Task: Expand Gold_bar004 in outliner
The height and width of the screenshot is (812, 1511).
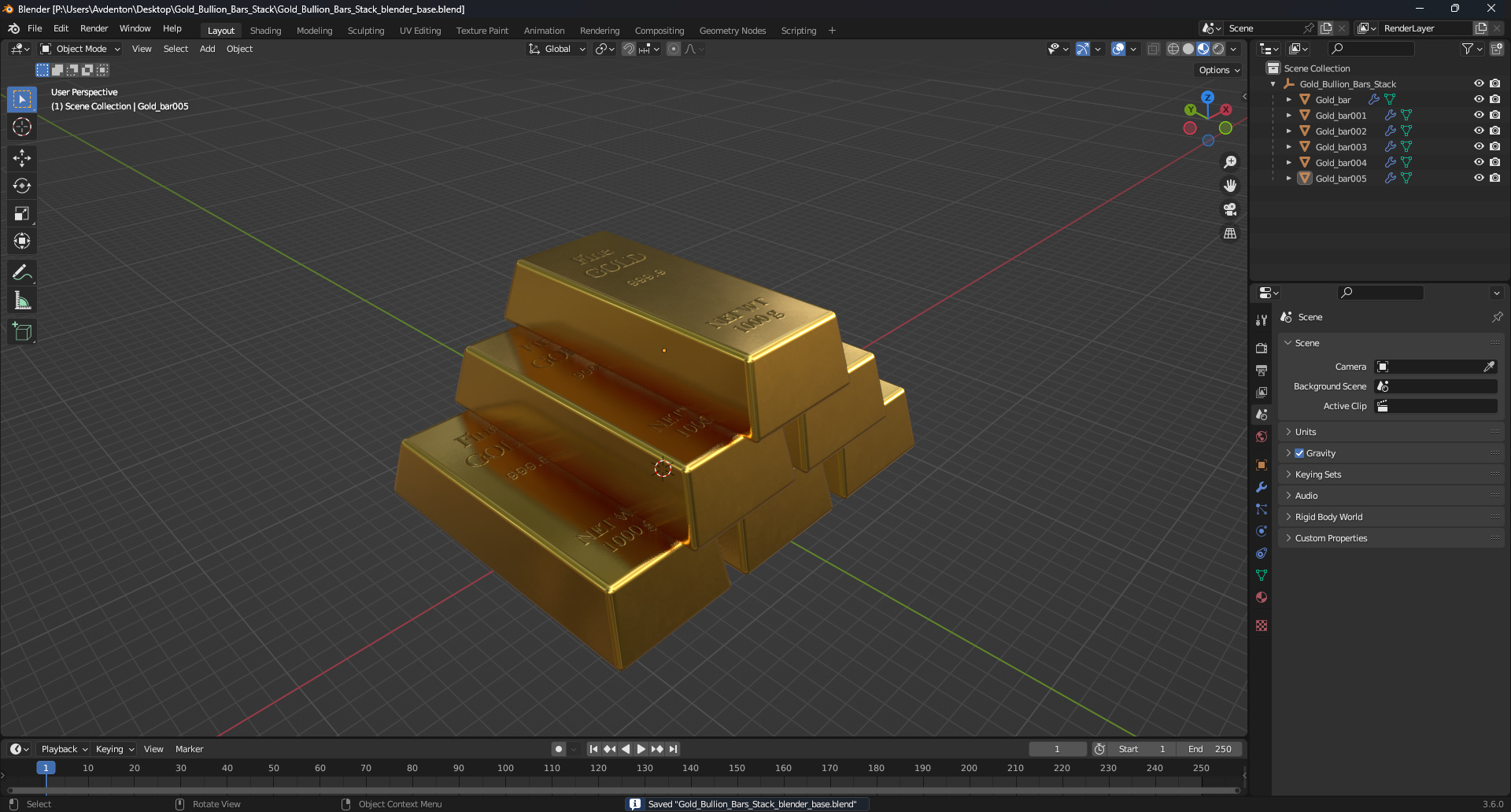Action: point(1288,163)
